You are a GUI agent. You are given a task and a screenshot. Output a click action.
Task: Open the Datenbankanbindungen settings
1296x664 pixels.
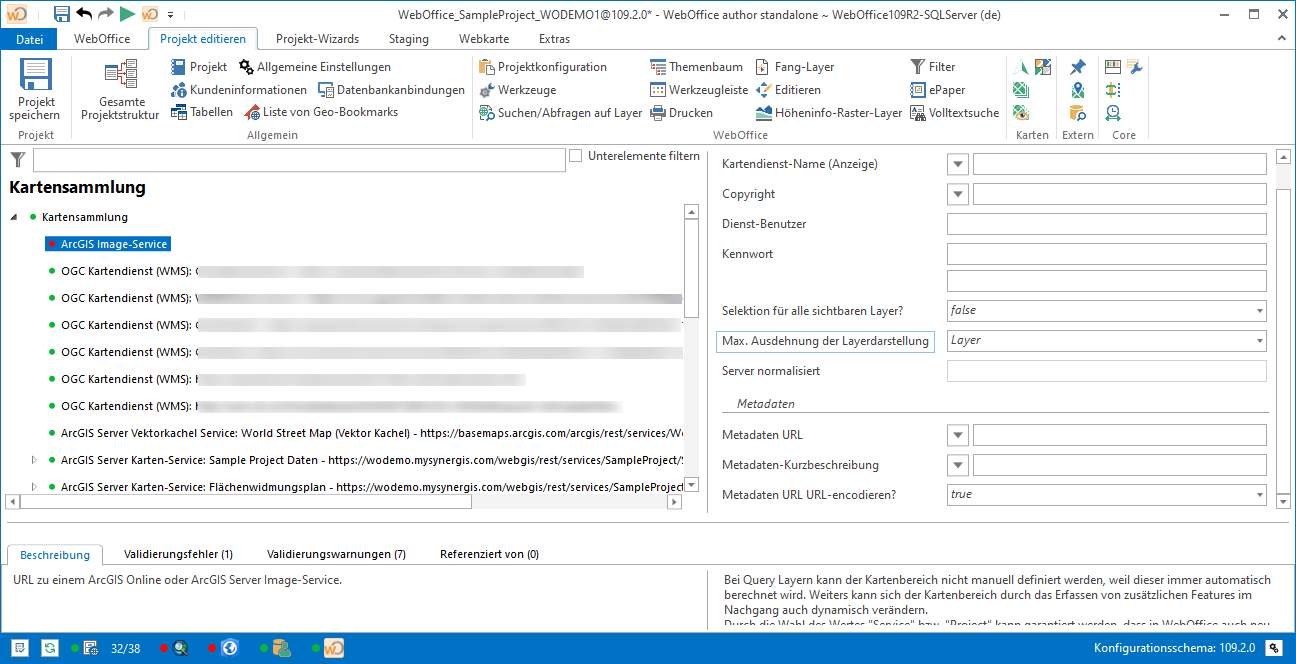[393, 89]
